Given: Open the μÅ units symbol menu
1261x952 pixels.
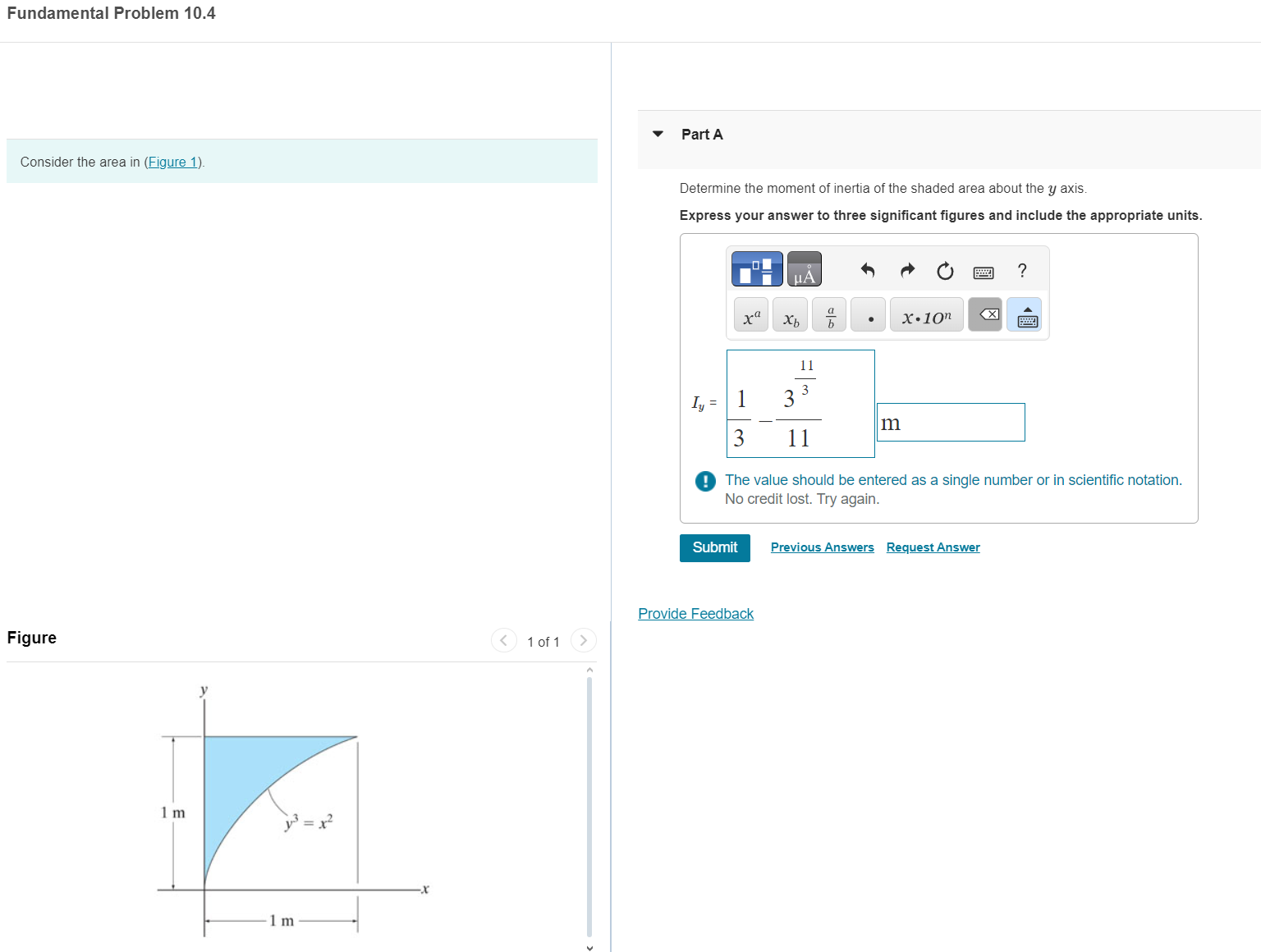Looking at the screenshot, I should 804,268.
